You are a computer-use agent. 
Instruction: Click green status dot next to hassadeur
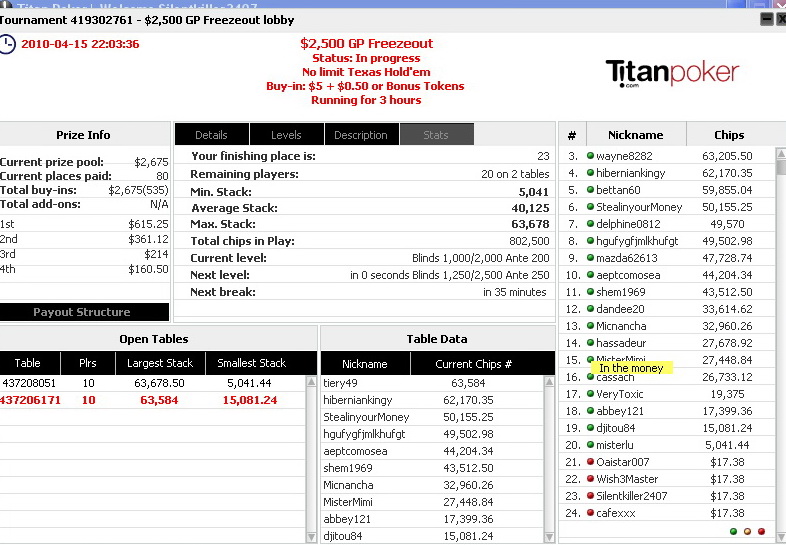[591, 343]
